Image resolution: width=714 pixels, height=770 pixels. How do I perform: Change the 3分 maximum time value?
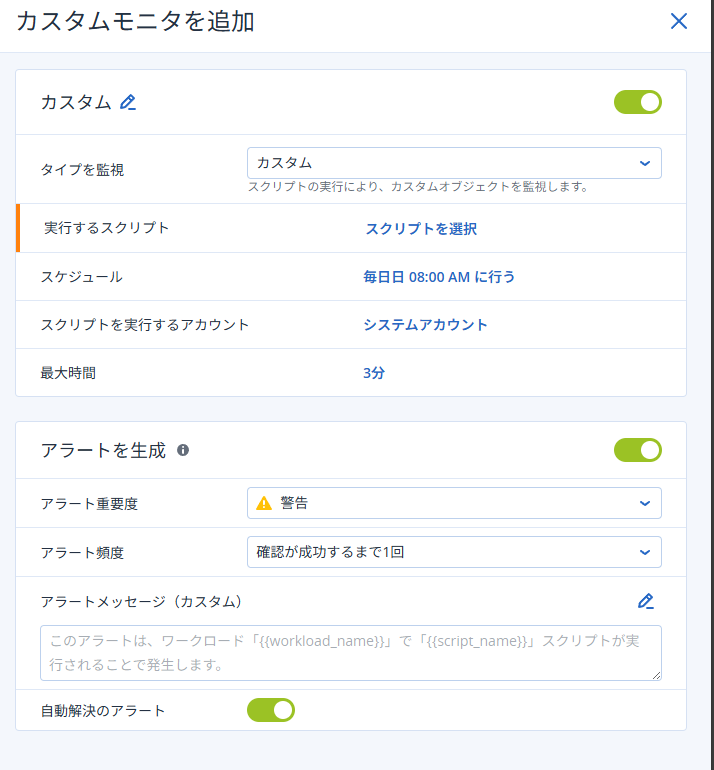tap(374, 373)
